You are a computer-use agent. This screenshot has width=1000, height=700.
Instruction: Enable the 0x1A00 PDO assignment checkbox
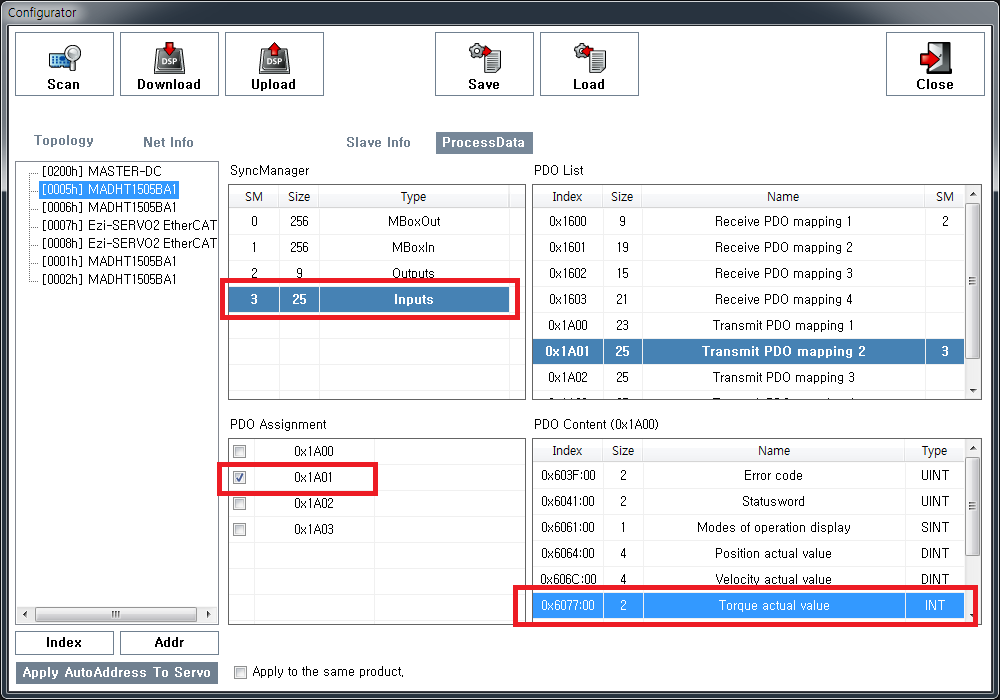[239, 452]
